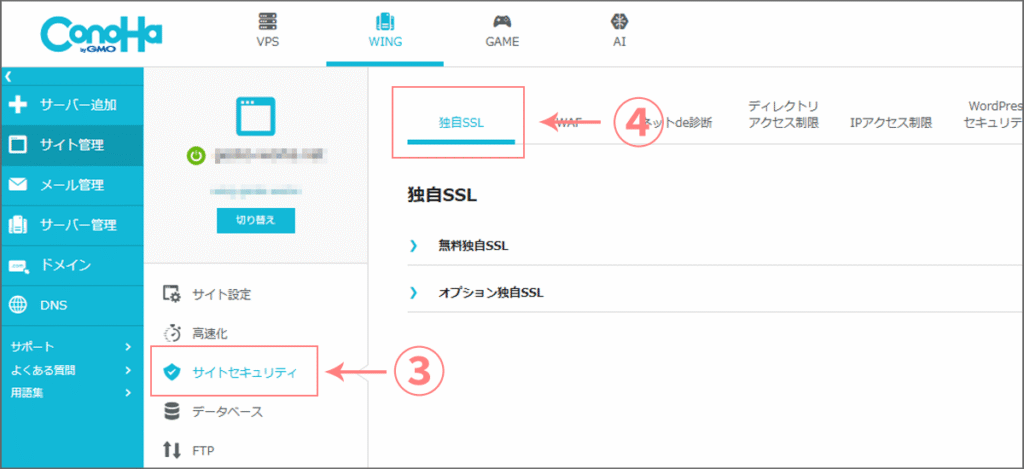
Task: Expand the オプション独自SSL section chevron
Action: (x=413, y=293)
